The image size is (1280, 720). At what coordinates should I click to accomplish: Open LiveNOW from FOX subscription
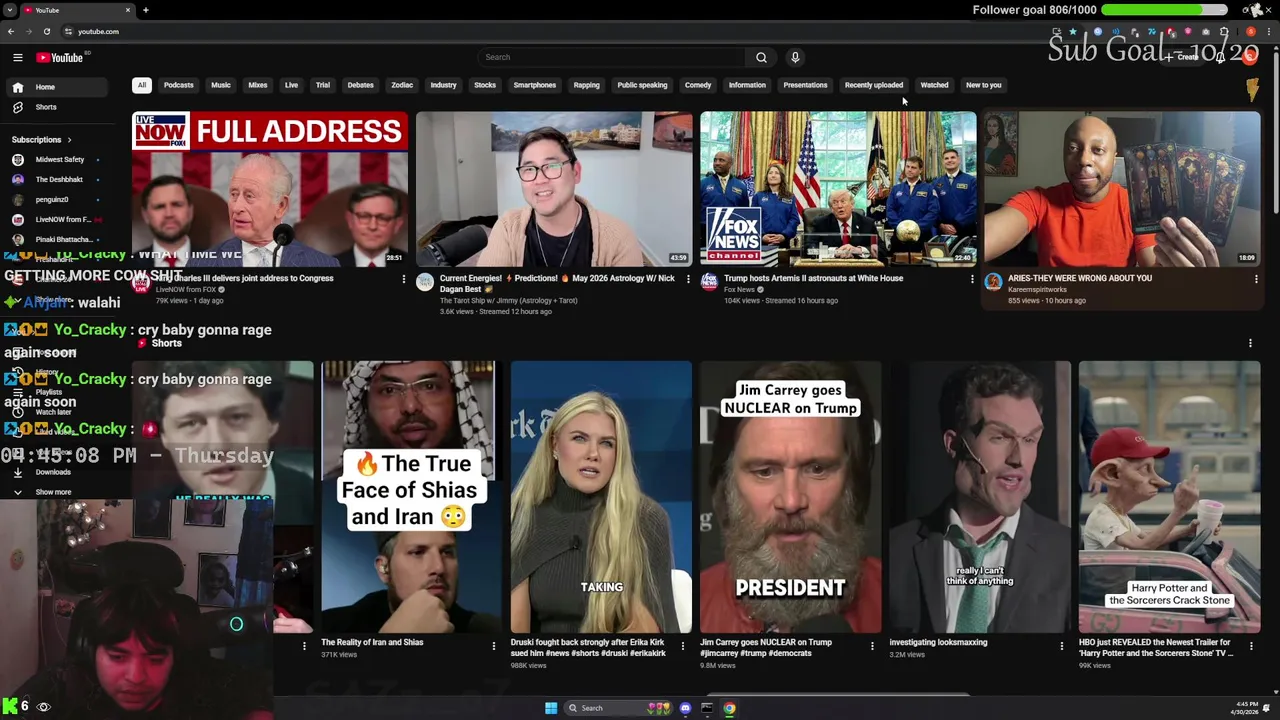(57, 219)
